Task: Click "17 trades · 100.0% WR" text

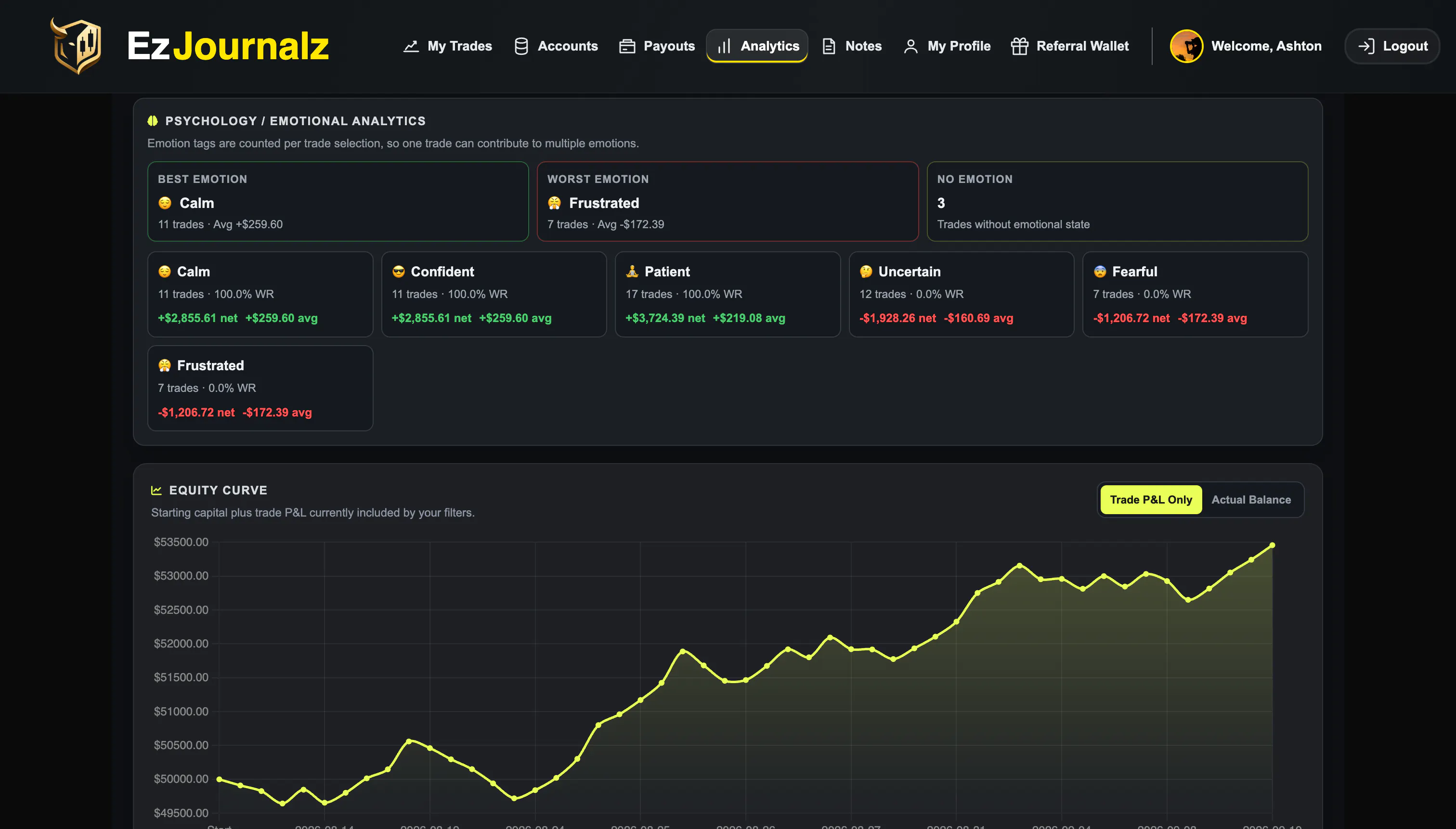Action: pos(684,294)
